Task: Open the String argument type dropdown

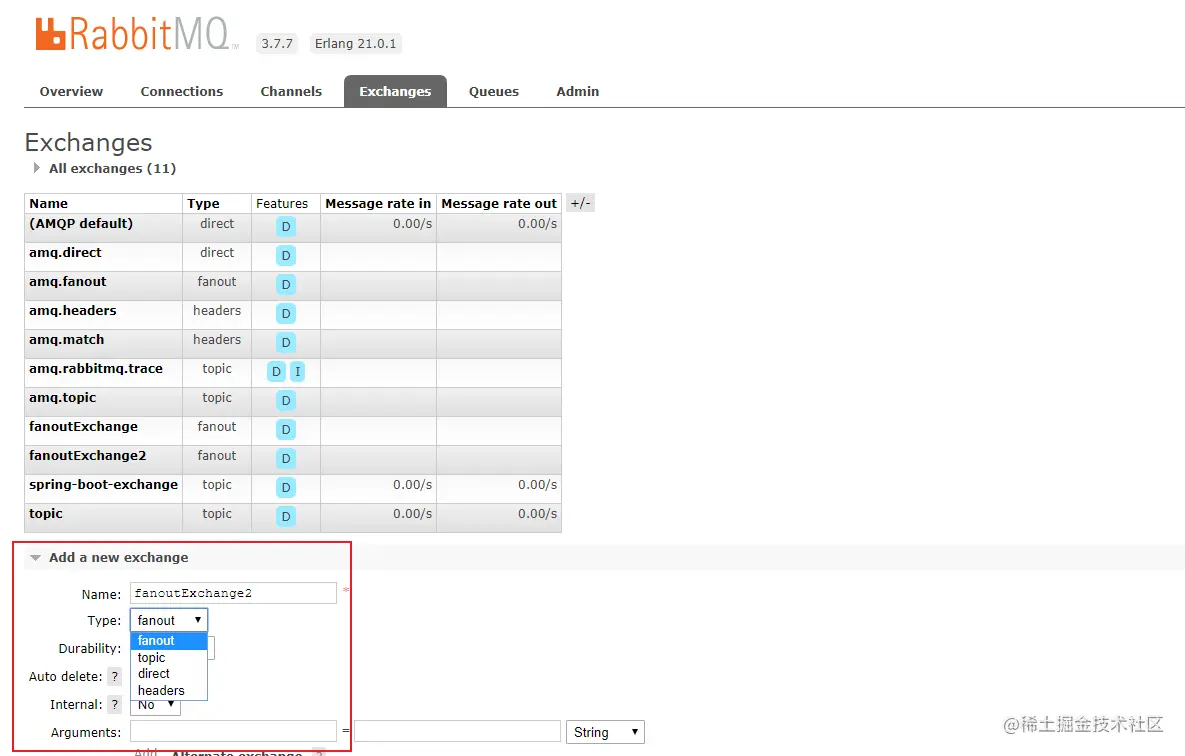Action: click(x=605, y=732)
